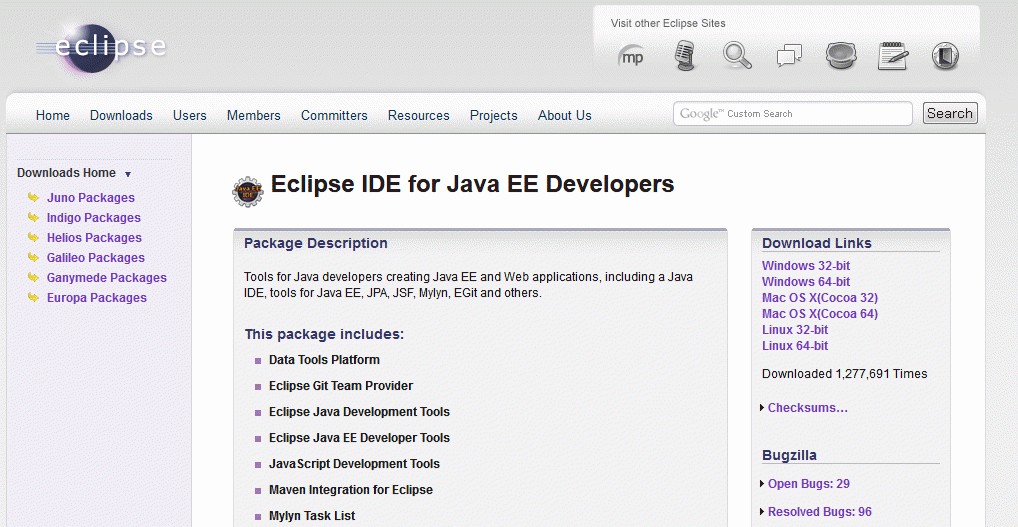Click the Eclipse Java Development Tools item

click(x=359, y=412)
